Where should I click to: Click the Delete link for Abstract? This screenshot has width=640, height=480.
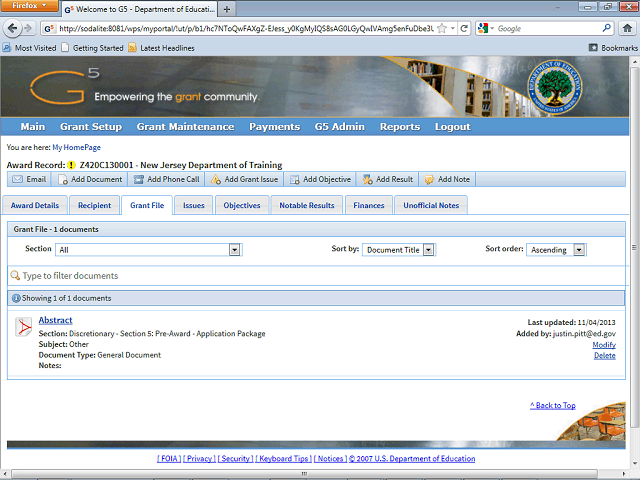605,356
